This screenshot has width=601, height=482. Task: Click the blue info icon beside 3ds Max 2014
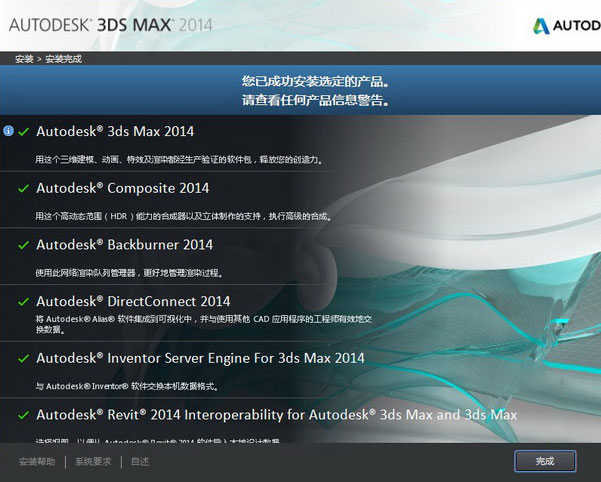point(8,131)
